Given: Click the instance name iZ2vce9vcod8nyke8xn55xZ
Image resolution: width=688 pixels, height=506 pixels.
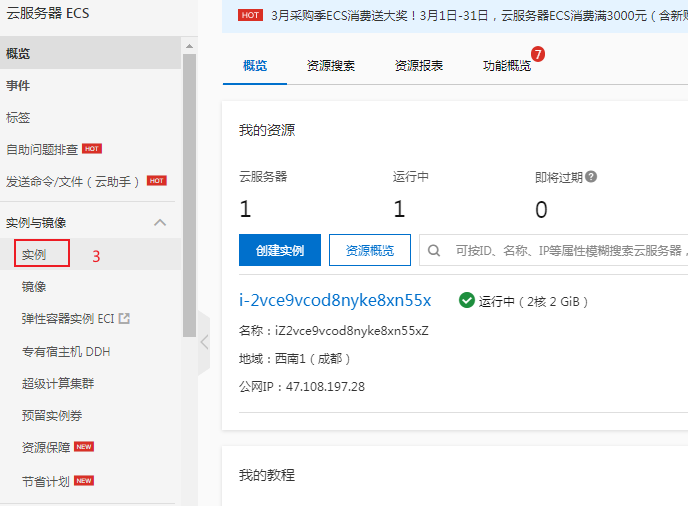Looking at the screenshot, I should coord(351,330).
